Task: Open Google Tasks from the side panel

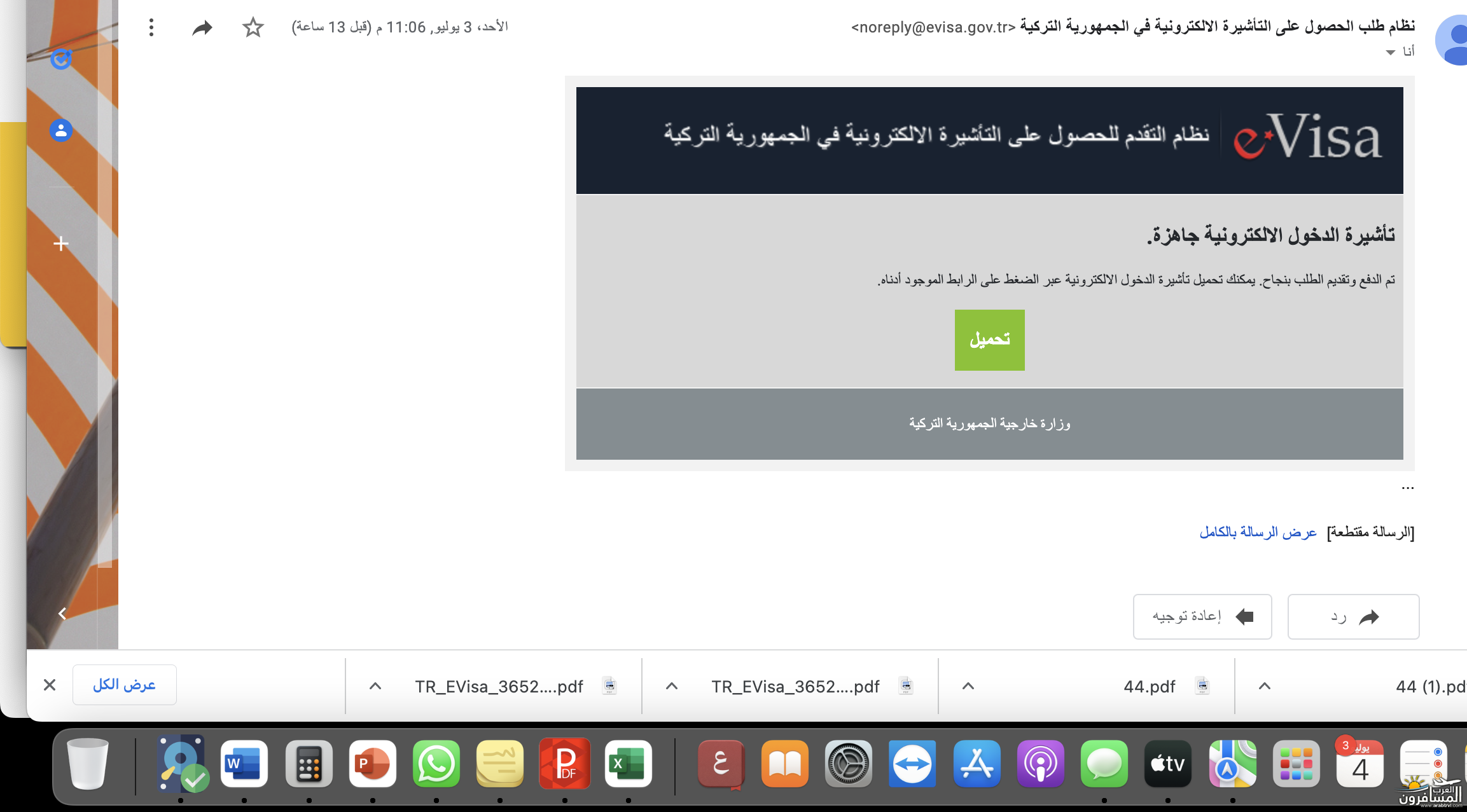Action: point(61,58)
